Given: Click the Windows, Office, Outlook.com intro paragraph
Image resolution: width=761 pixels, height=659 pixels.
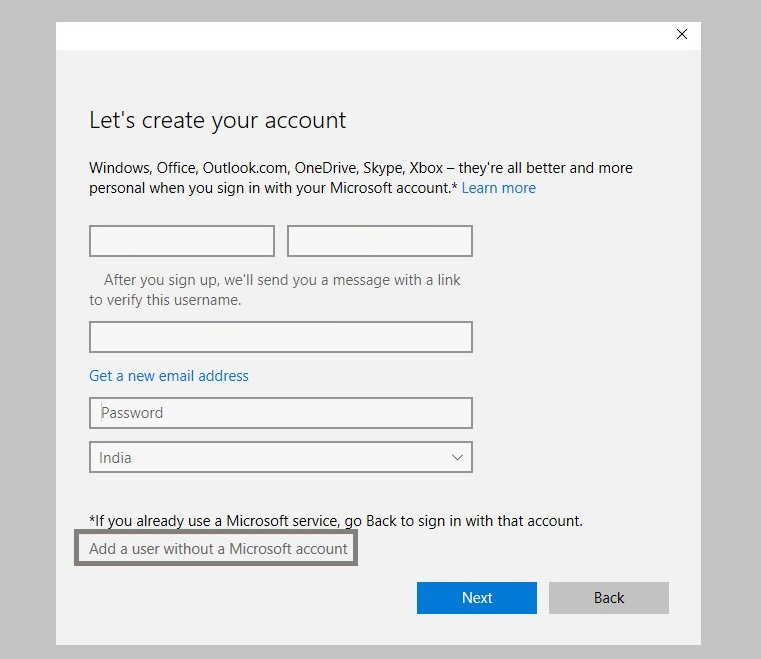Looking at the screenshot, I should (361, 178).
